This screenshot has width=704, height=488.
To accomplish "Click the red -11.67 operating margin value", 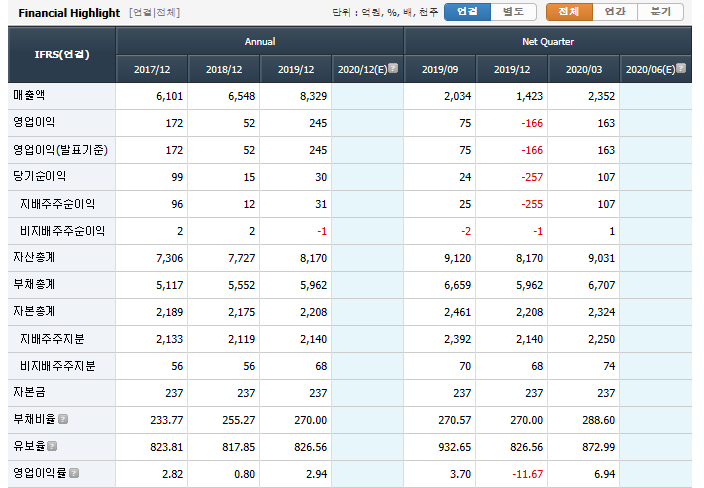I will pyautogui.click(x=528, y=474).
